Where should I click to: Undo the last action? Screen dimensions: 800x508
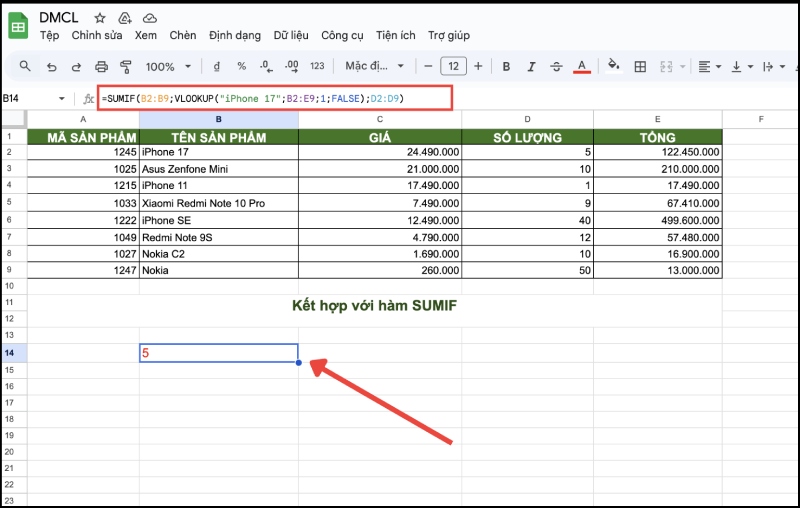tap(52, 67)
